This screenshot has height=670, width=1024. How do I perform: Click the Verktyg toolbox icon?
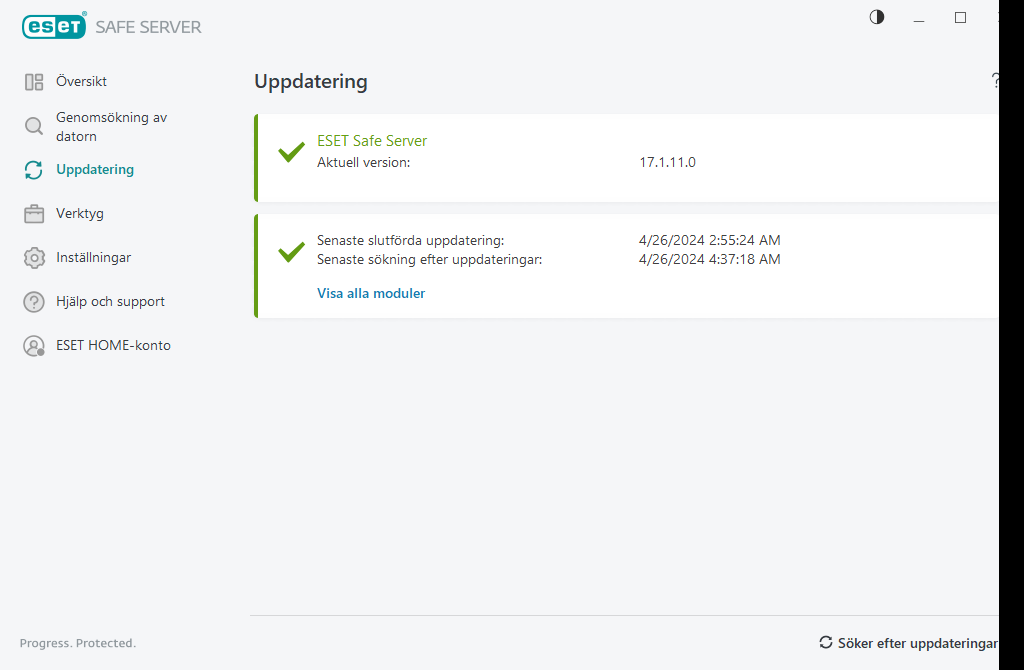[34, 214]
